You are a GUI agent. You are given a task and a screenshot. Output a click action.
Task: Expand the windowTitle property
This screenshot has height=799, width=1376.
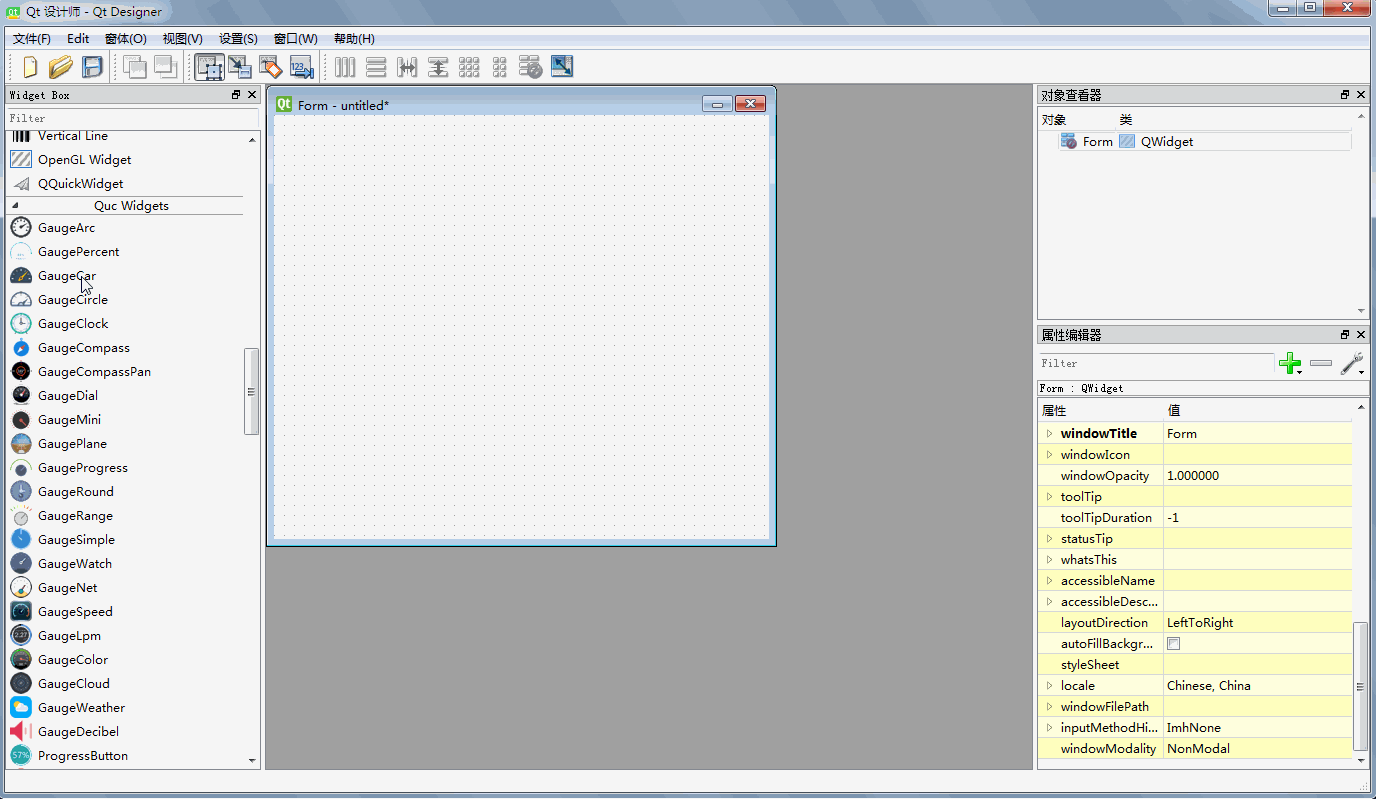coord(1049,434)
